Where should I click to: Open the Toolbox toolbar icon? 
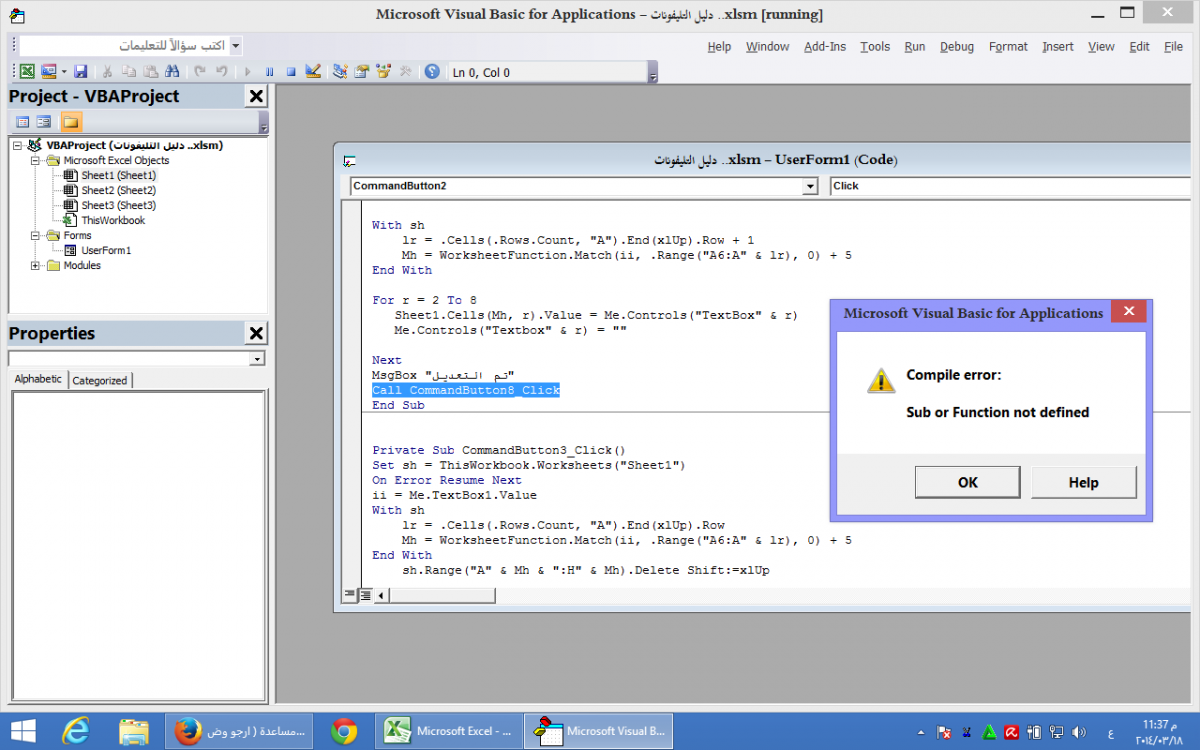pos(405,72)
